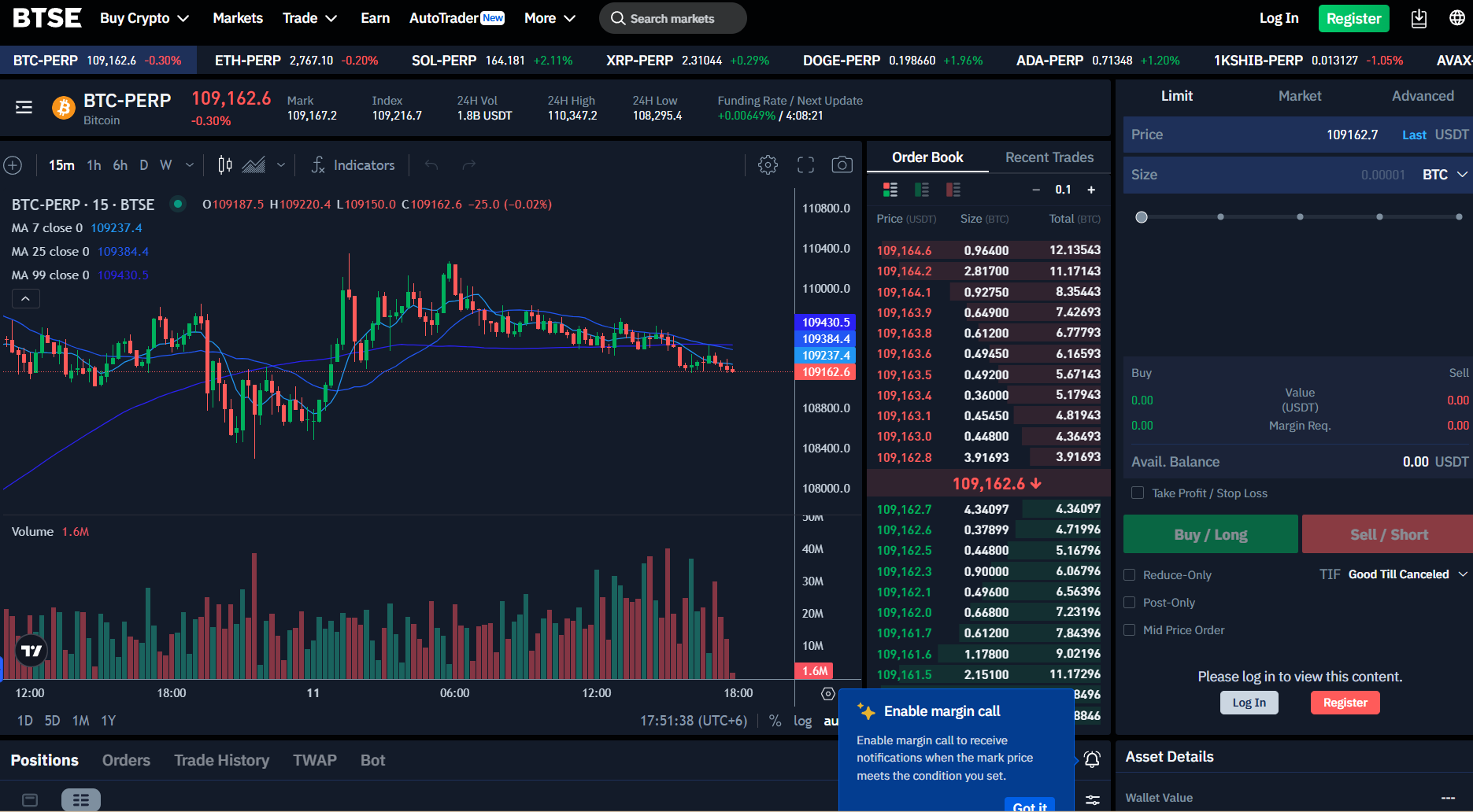Open the BTSE logo home link
1473x812 pixels.
tap(47, 18)
